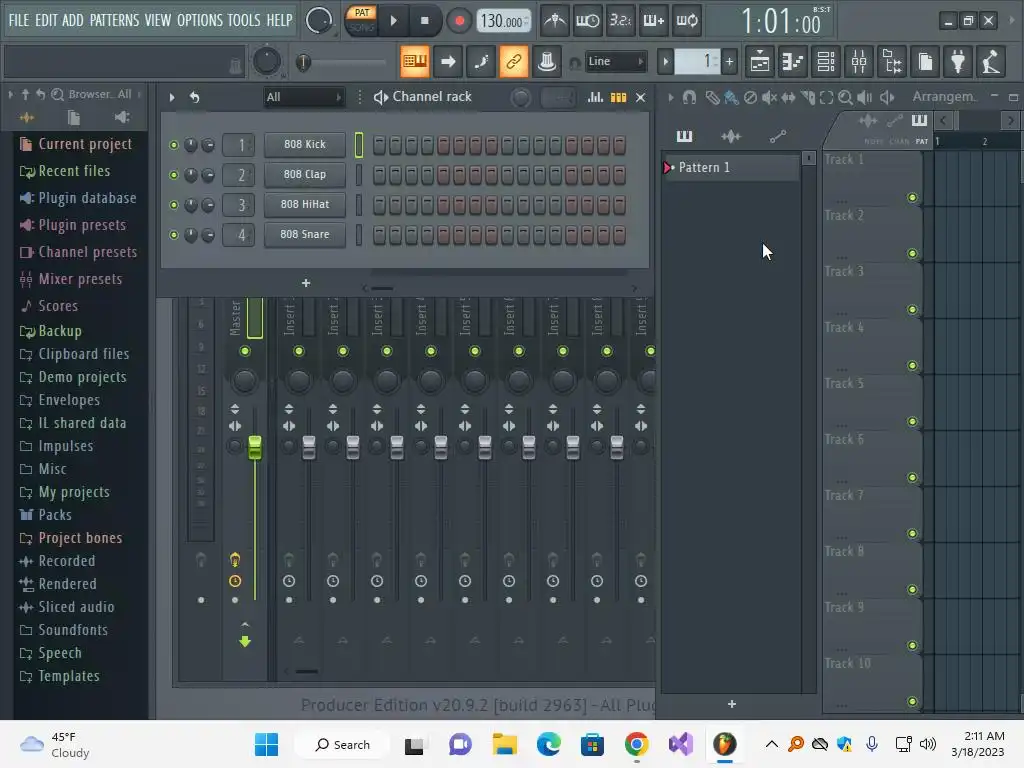Click the 130.000 tempo field

click(503, 21)
